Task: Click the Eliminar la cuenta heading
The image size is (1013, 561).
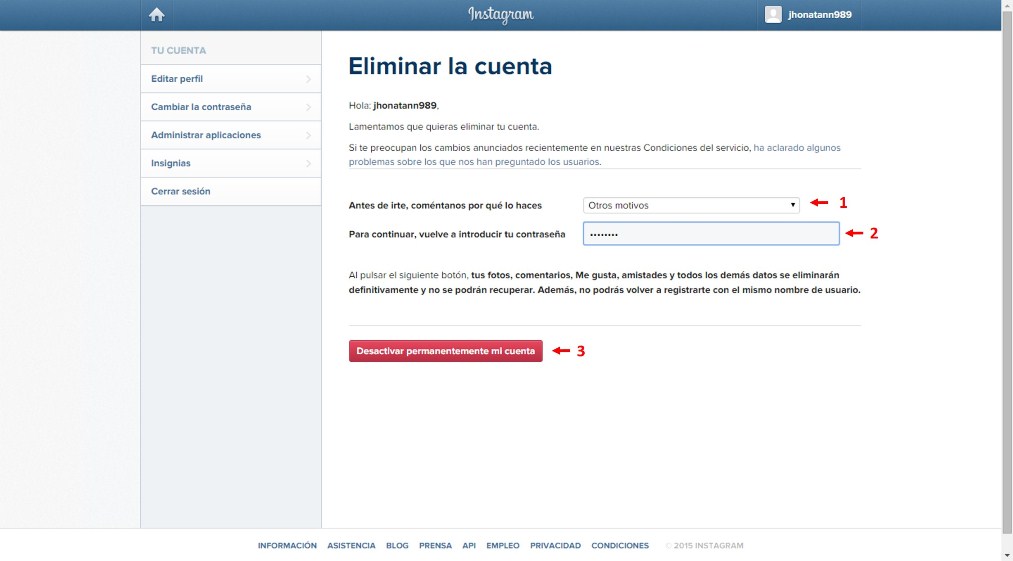Action: 450,66
